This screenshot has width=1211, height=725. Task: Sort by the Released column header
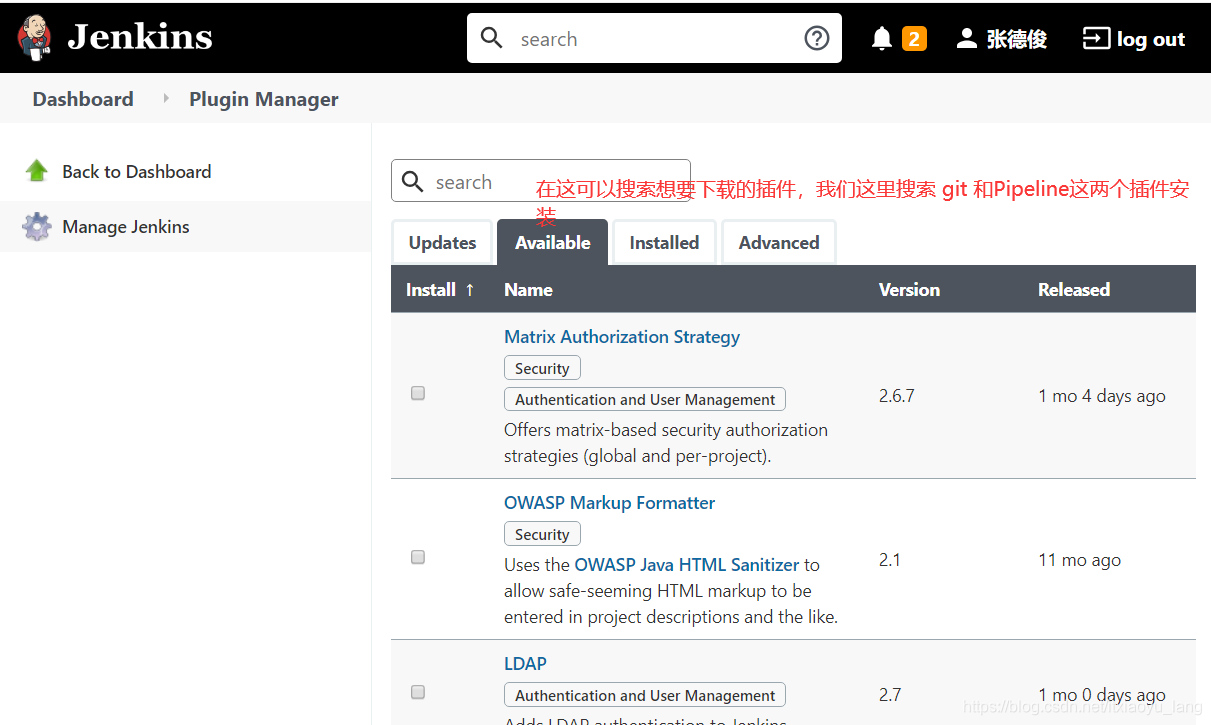click(1074, 290)
